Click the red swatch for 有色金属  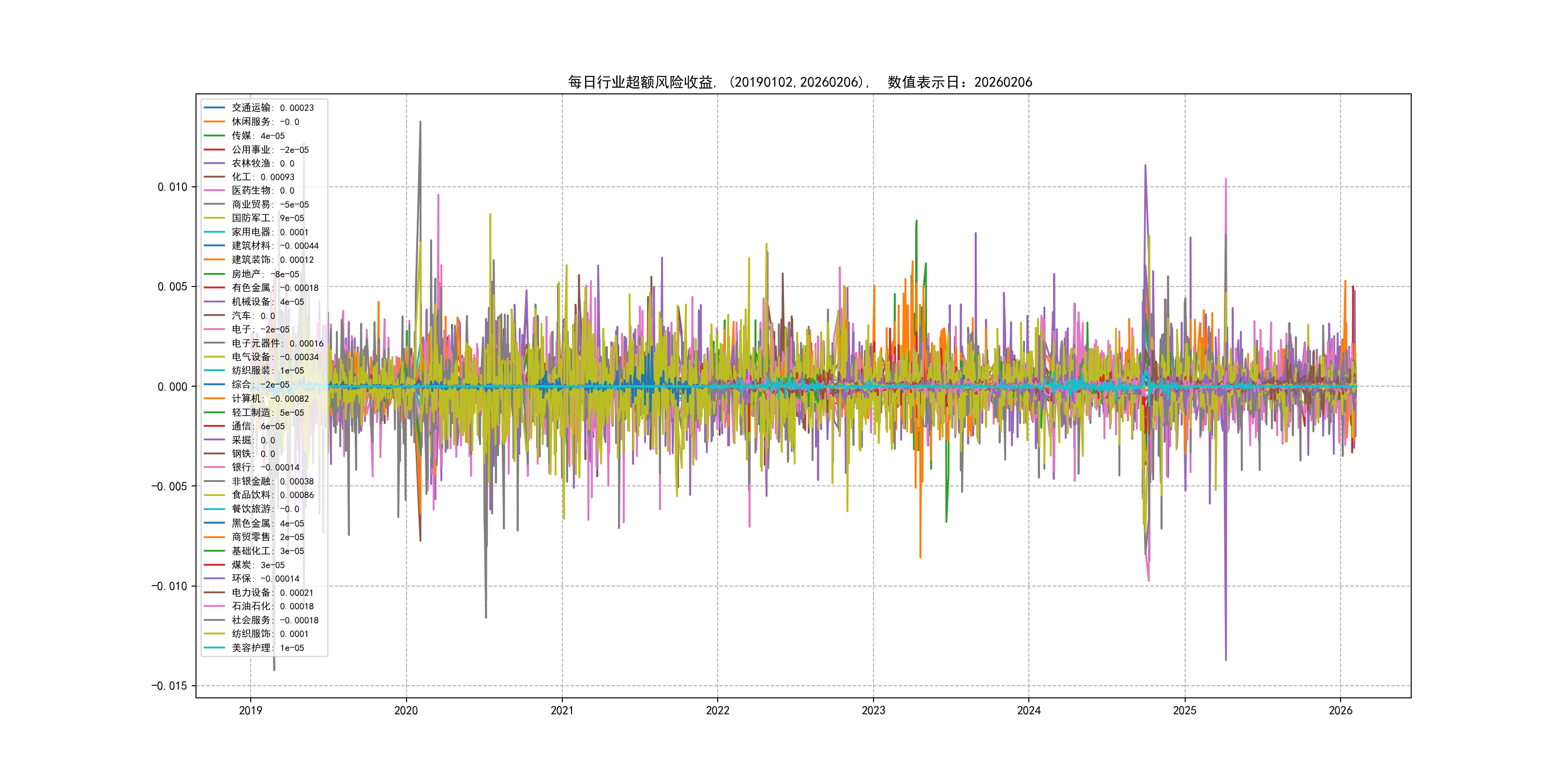[x=214, y=287]
